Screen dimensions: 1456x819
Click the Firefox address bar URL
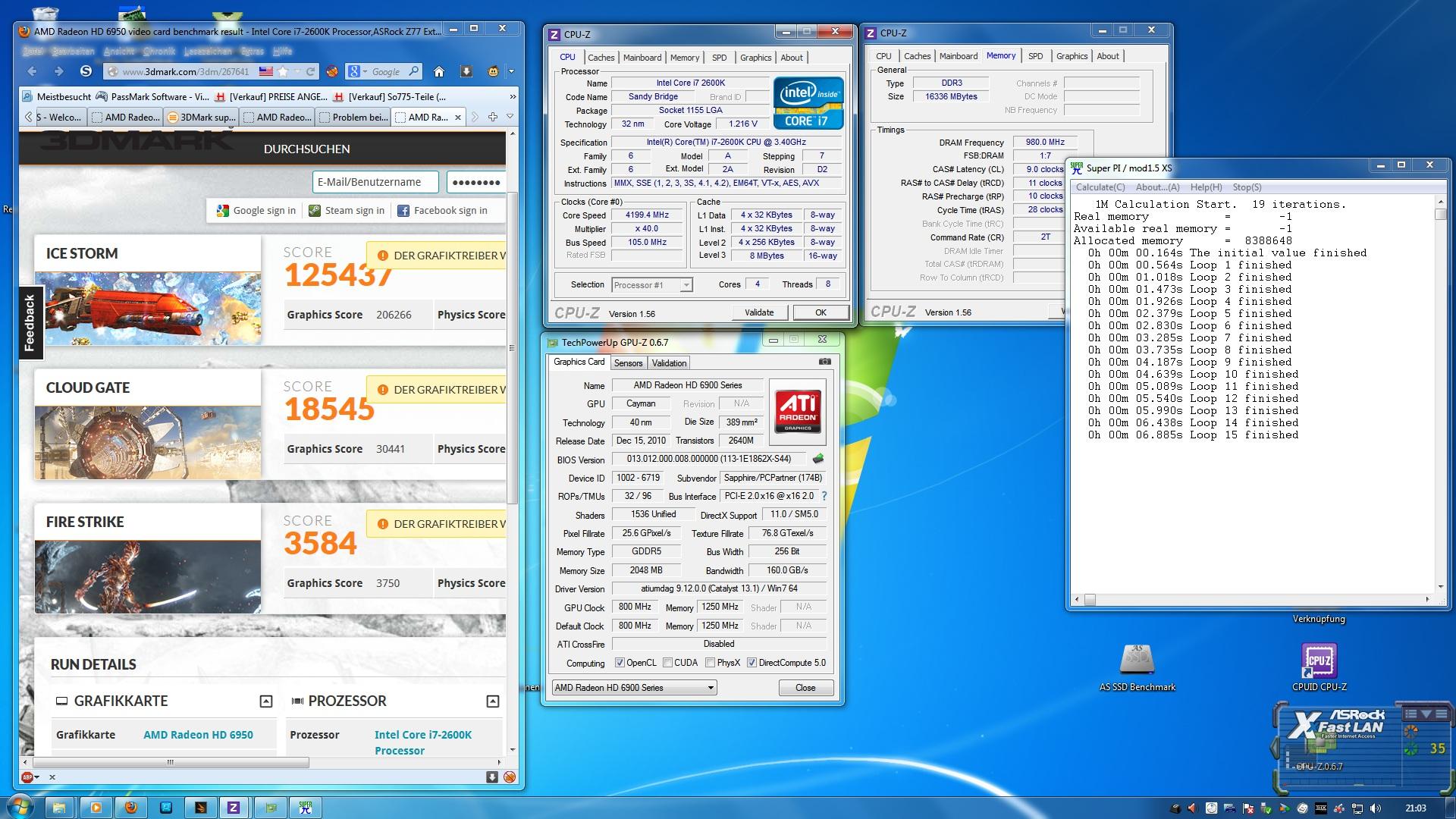point(186,72)
